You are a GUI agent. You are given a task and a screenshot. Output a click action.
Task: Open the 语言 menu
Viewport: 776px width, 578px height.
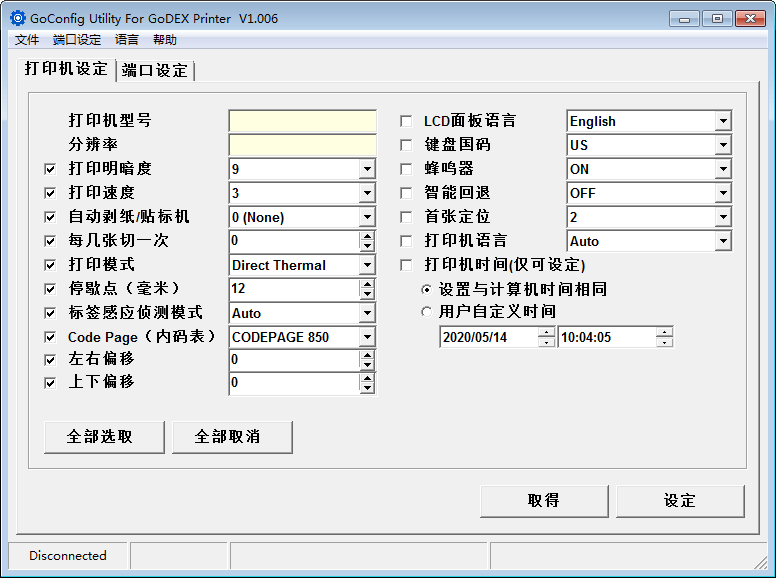(x=127, y=40)
